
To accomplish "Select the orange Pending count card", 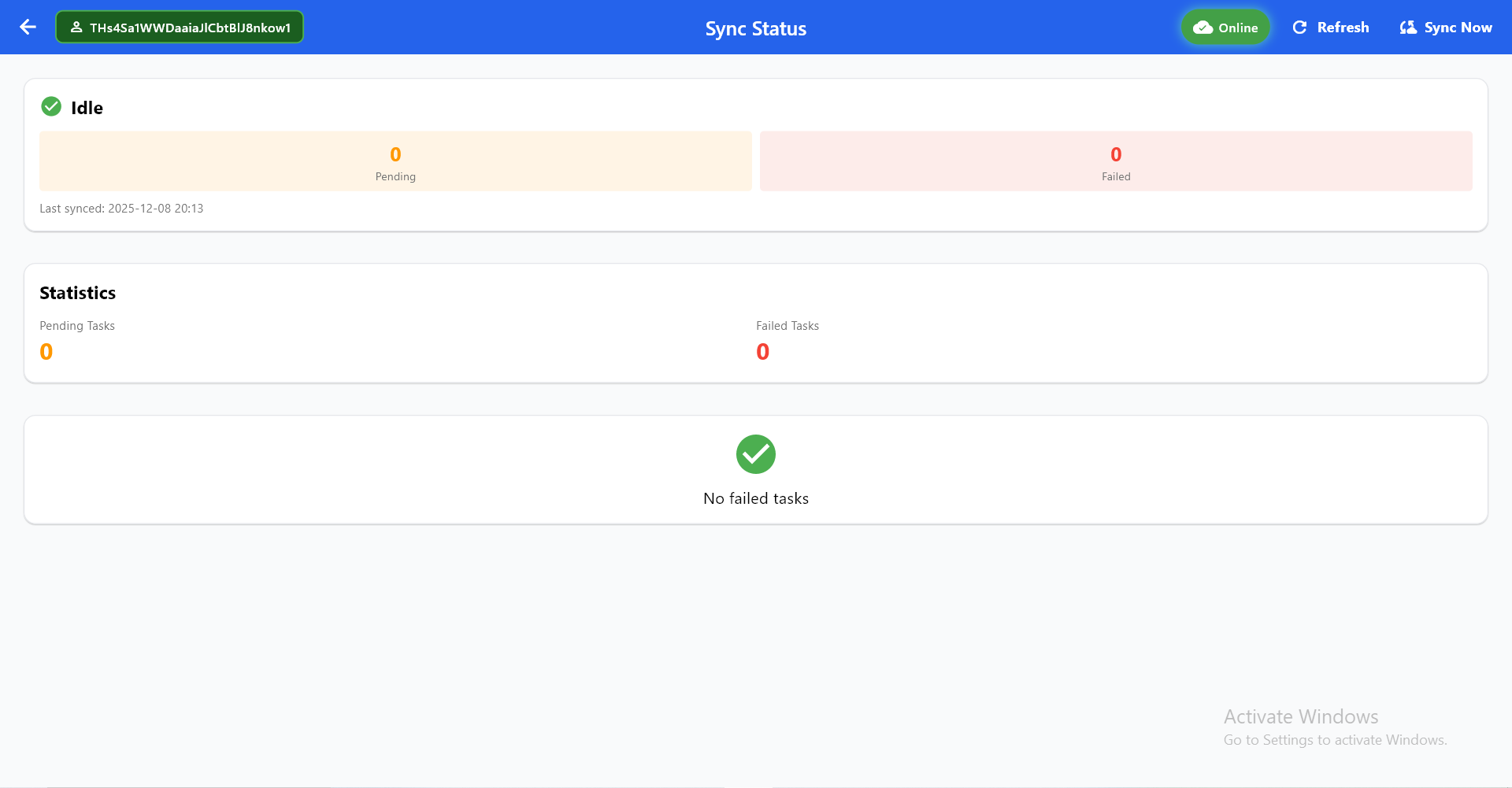I will point(395,161).
